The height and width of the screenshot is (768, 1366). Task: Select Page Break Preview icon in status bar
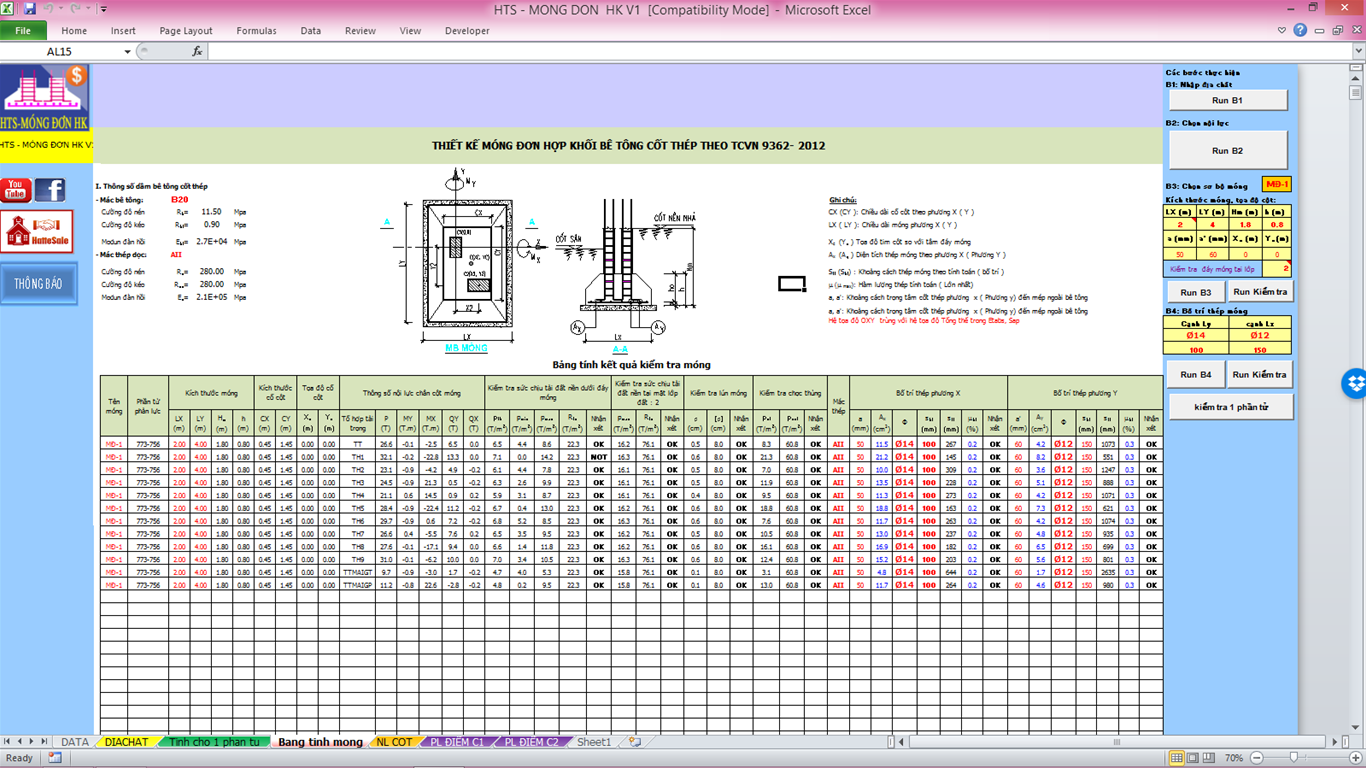1210,758
